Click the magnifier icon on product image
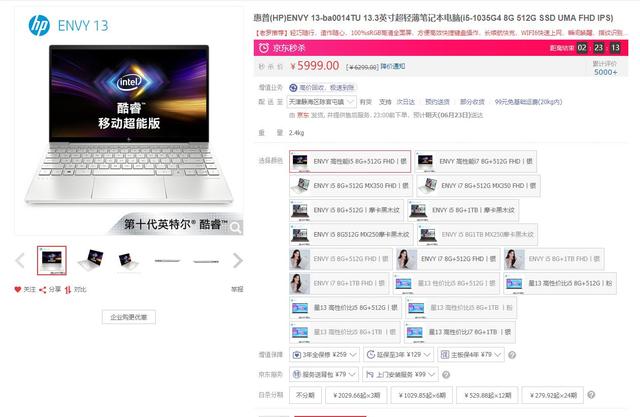Screen dimensions: 640x417 pyautogui.click(x=236, y=227)
